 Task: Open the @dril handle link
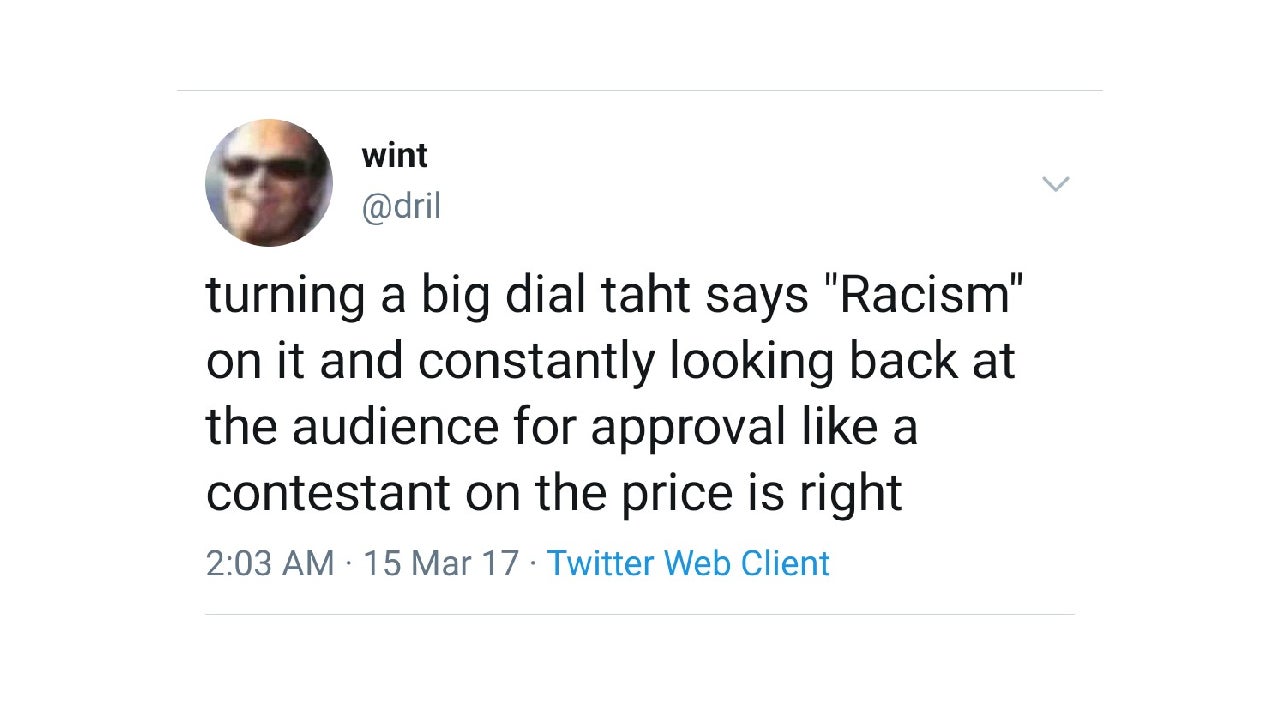[x=401, y=207]
